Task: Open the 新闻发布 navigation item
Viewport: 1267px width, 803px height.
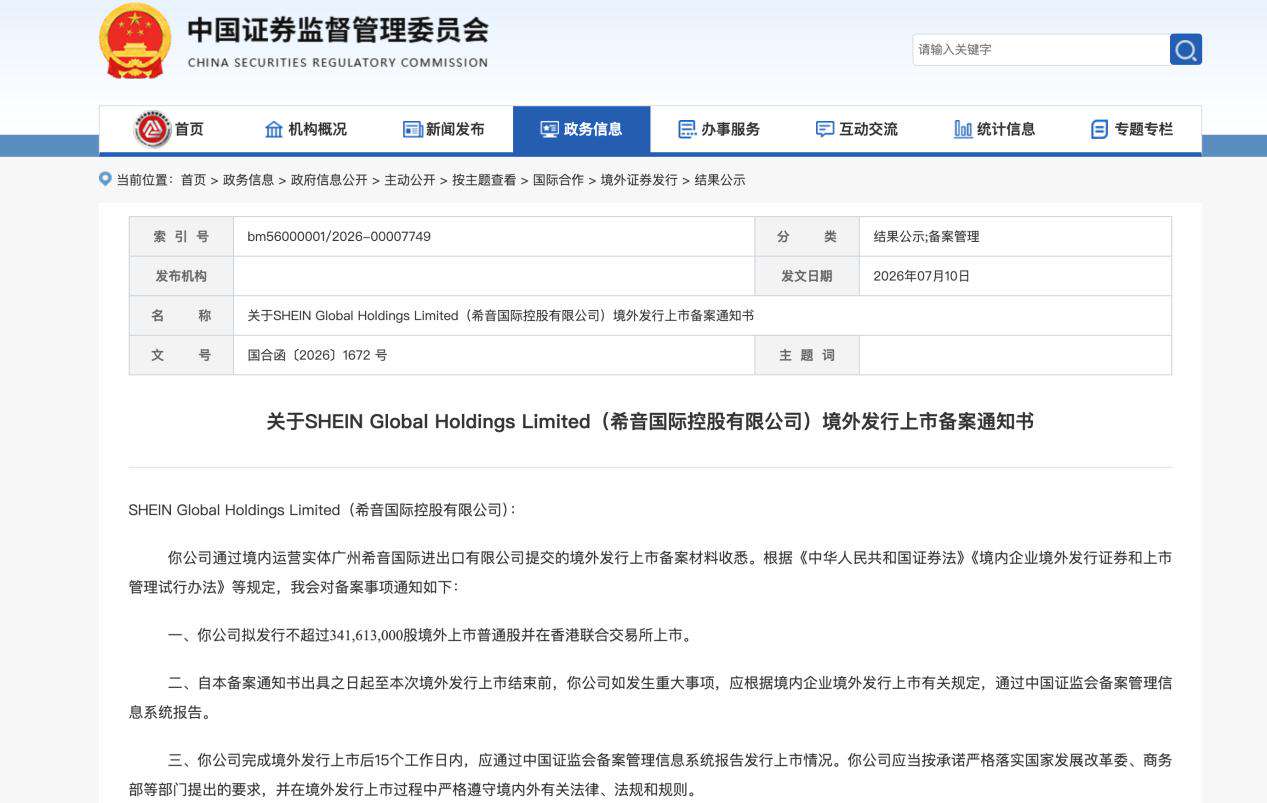Action: coord(455,129)
